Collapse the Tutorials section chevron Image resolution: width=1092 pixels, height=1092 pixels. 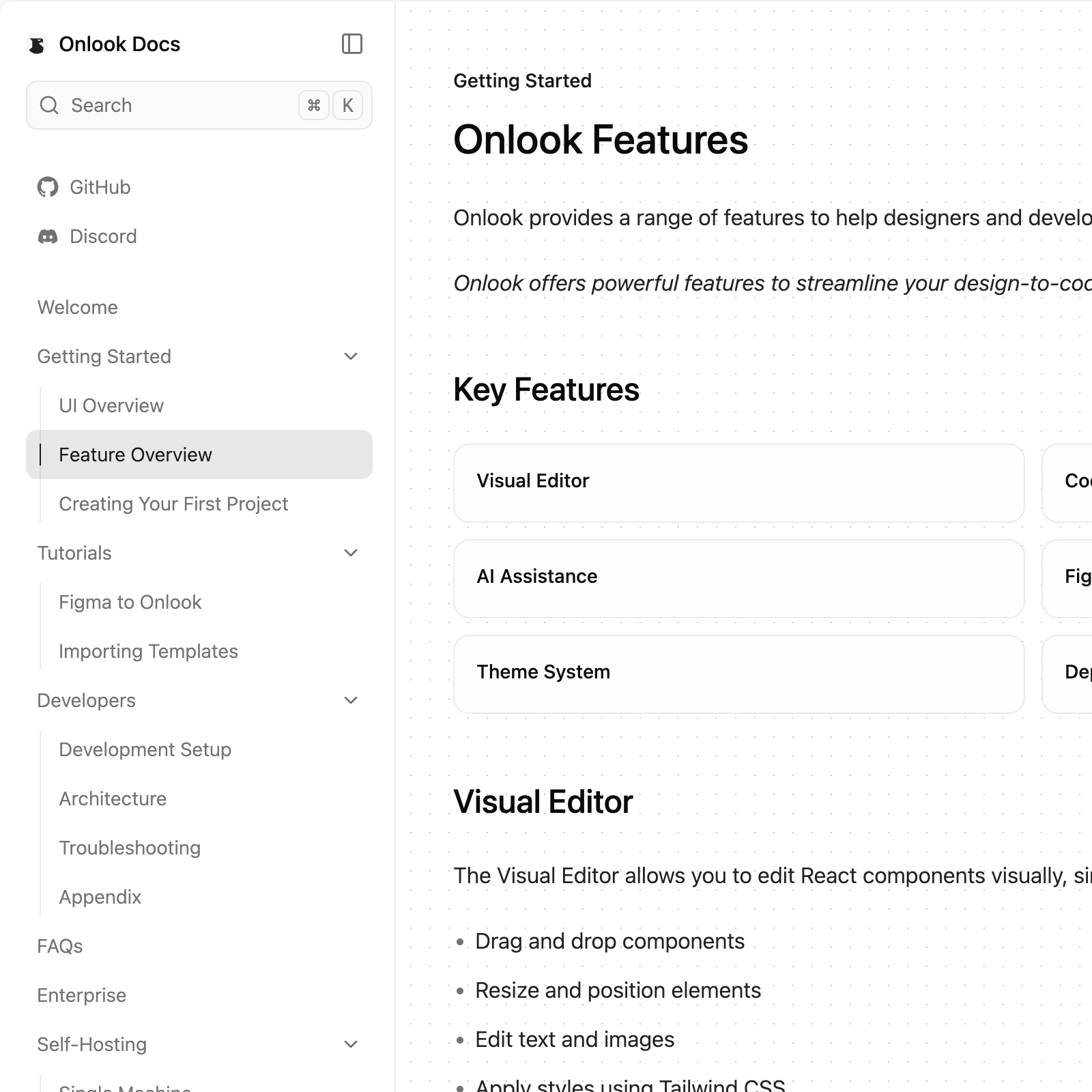[x=351, y=553]
